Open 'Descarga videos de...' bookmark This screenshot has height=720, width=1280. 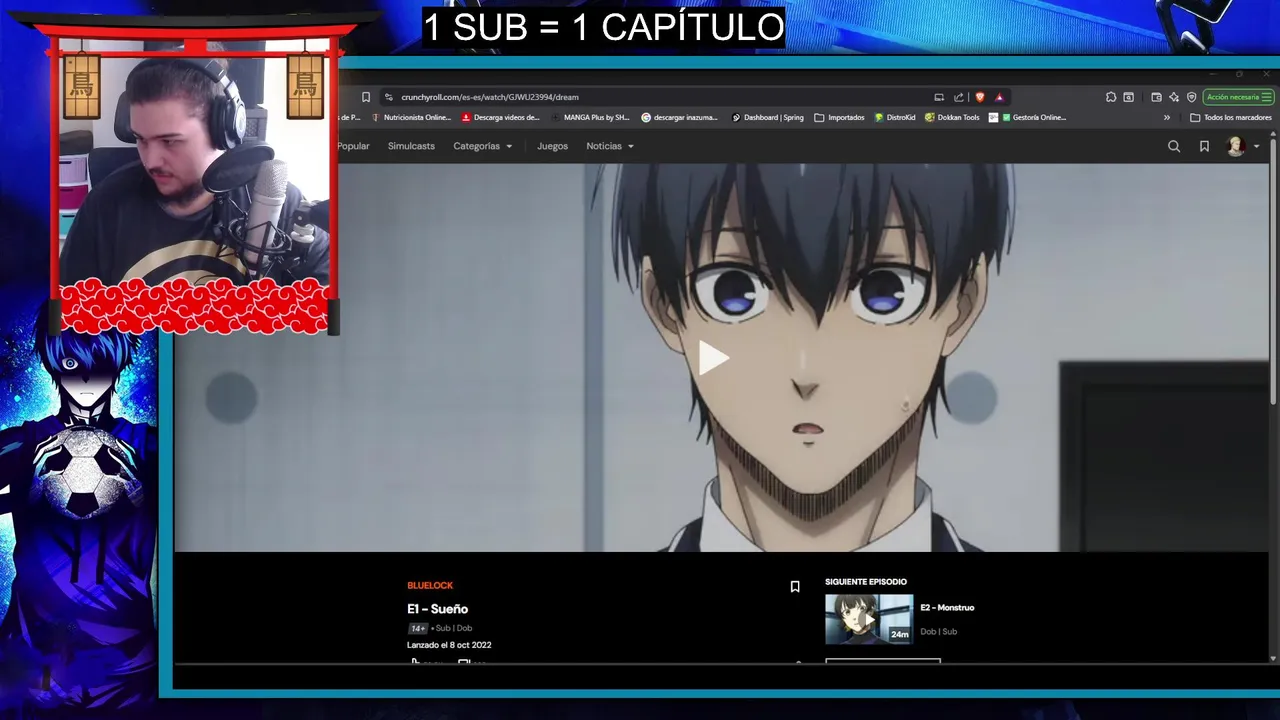click(500, 117)
